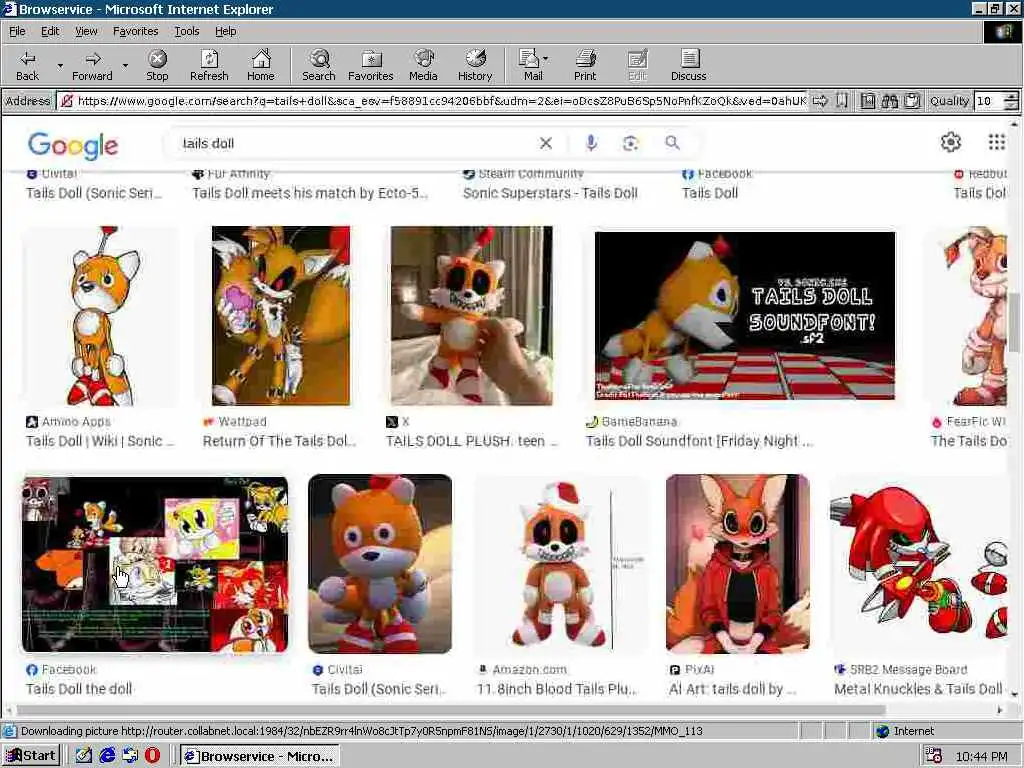Screen dimensions: 1024x768
Task: Click the horizontal scrollbar of the page
Action: (x=451, y=709)
